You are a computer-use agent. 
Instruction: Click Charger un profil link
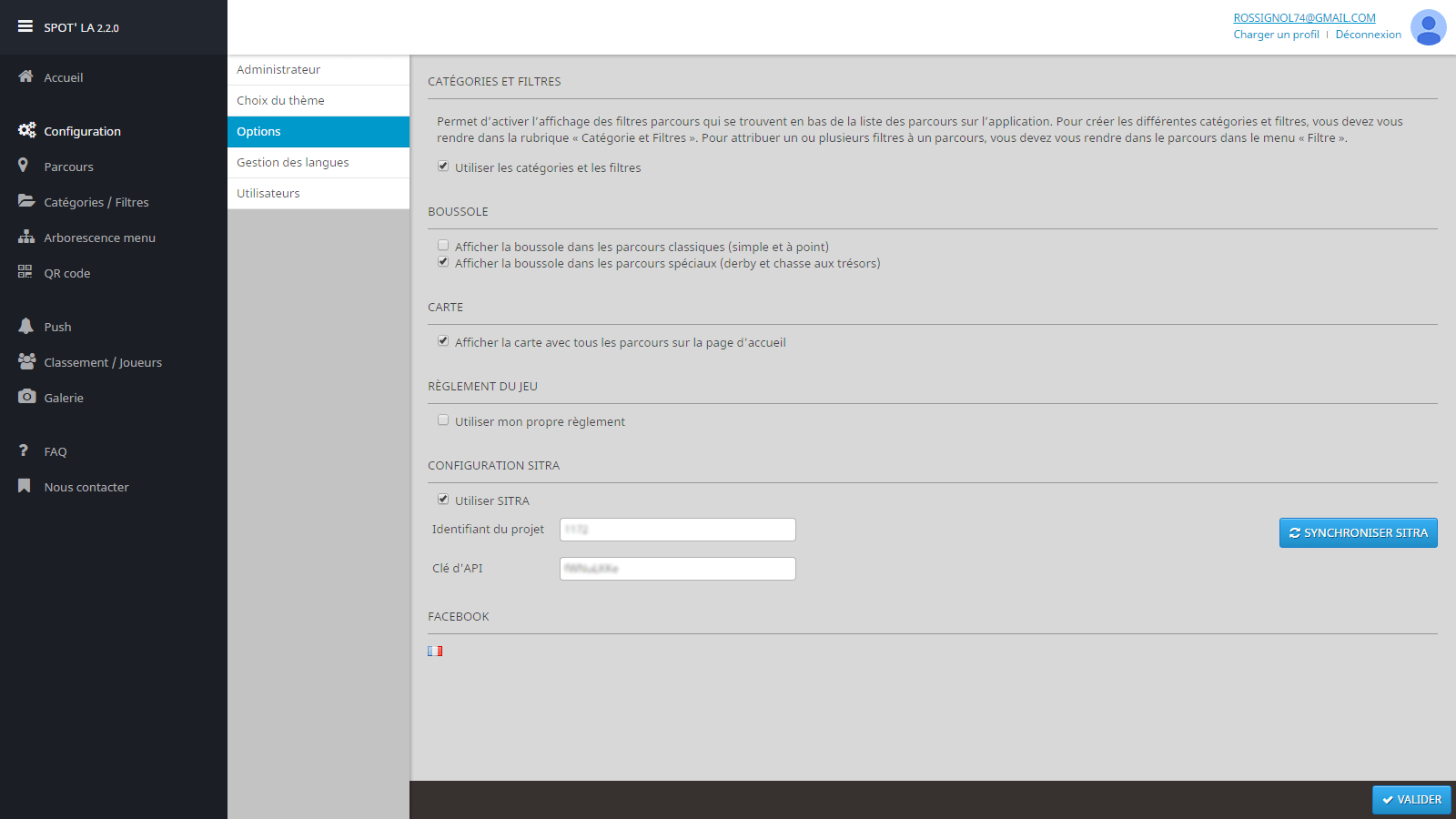(1276, 34)
